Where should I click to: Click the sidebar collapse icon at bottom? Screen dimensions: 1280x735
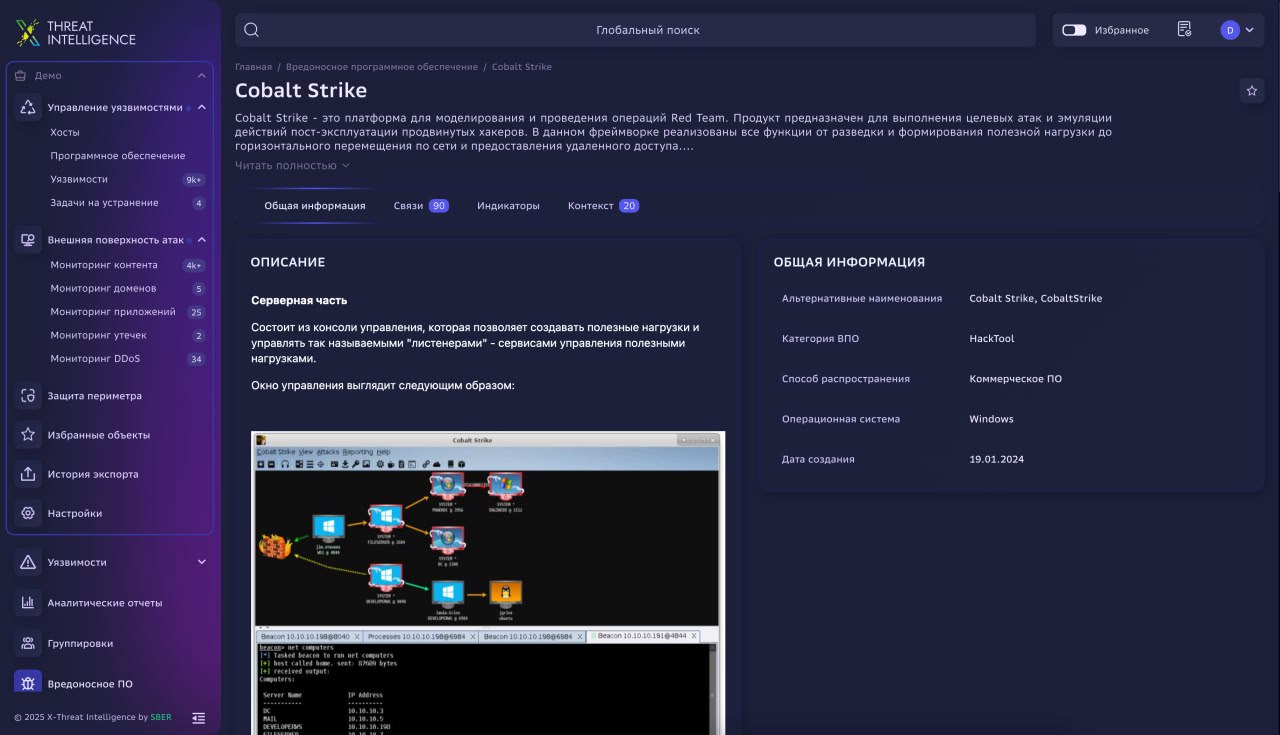point(198,717)
